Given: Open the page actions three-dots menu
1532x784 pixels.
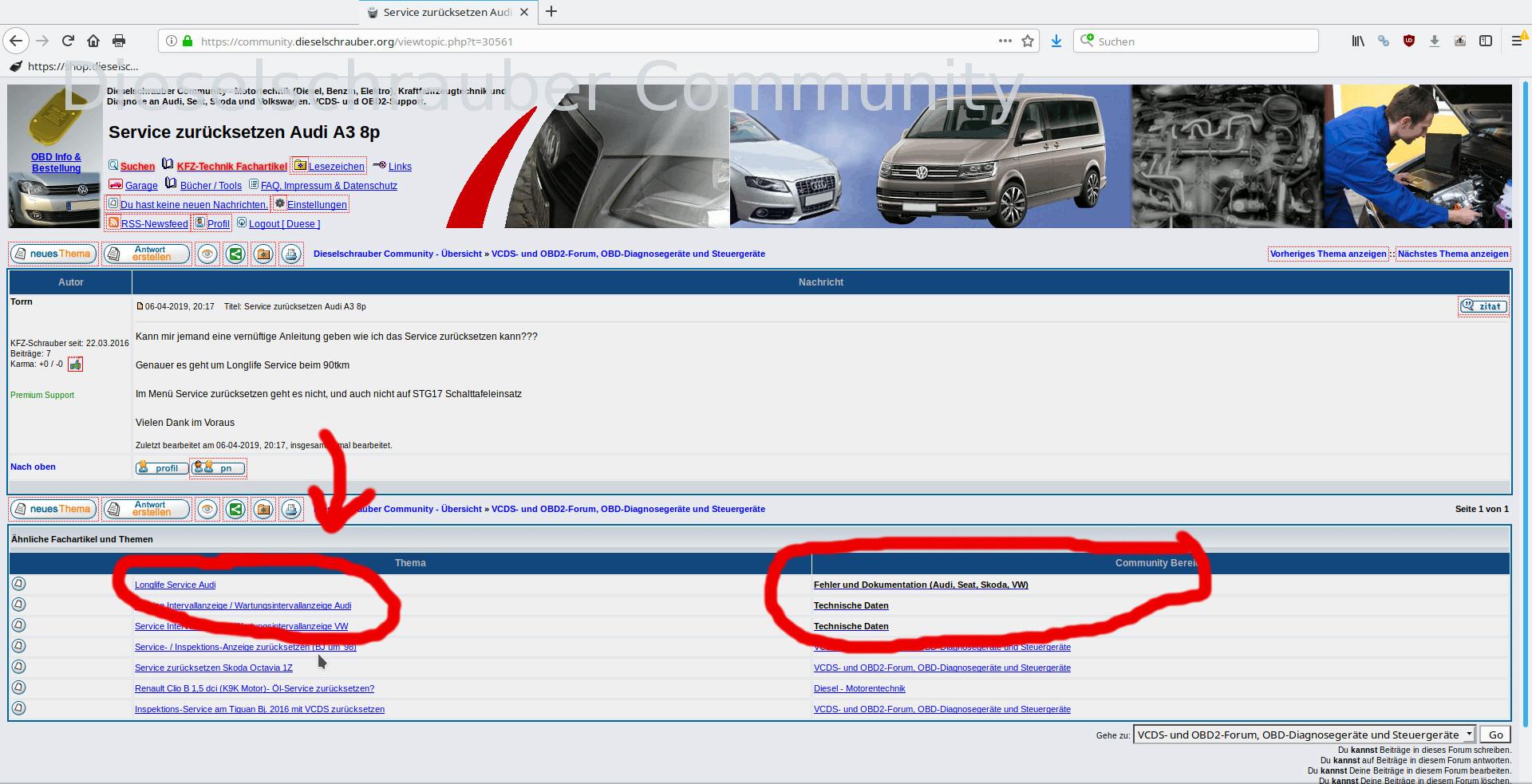Looking at the screenshot, I should [x=1005, y=41].
